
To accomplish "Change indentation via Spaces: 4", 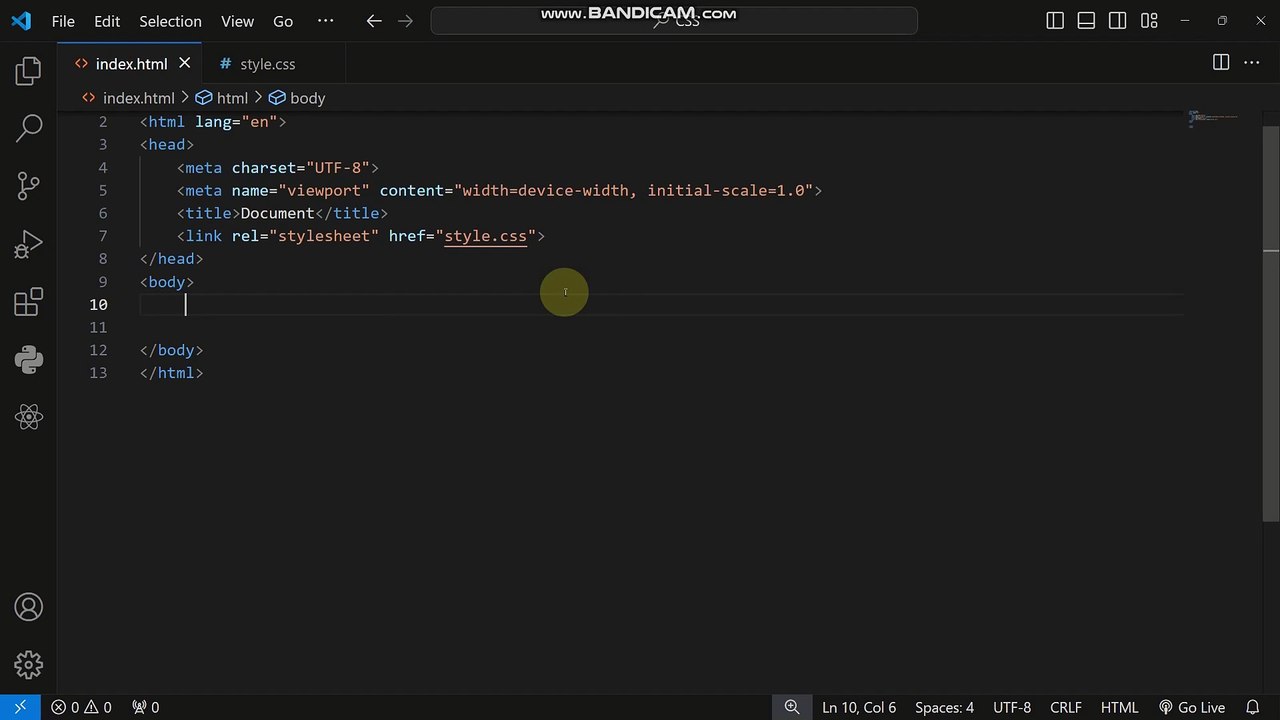I will pos(944,707).
